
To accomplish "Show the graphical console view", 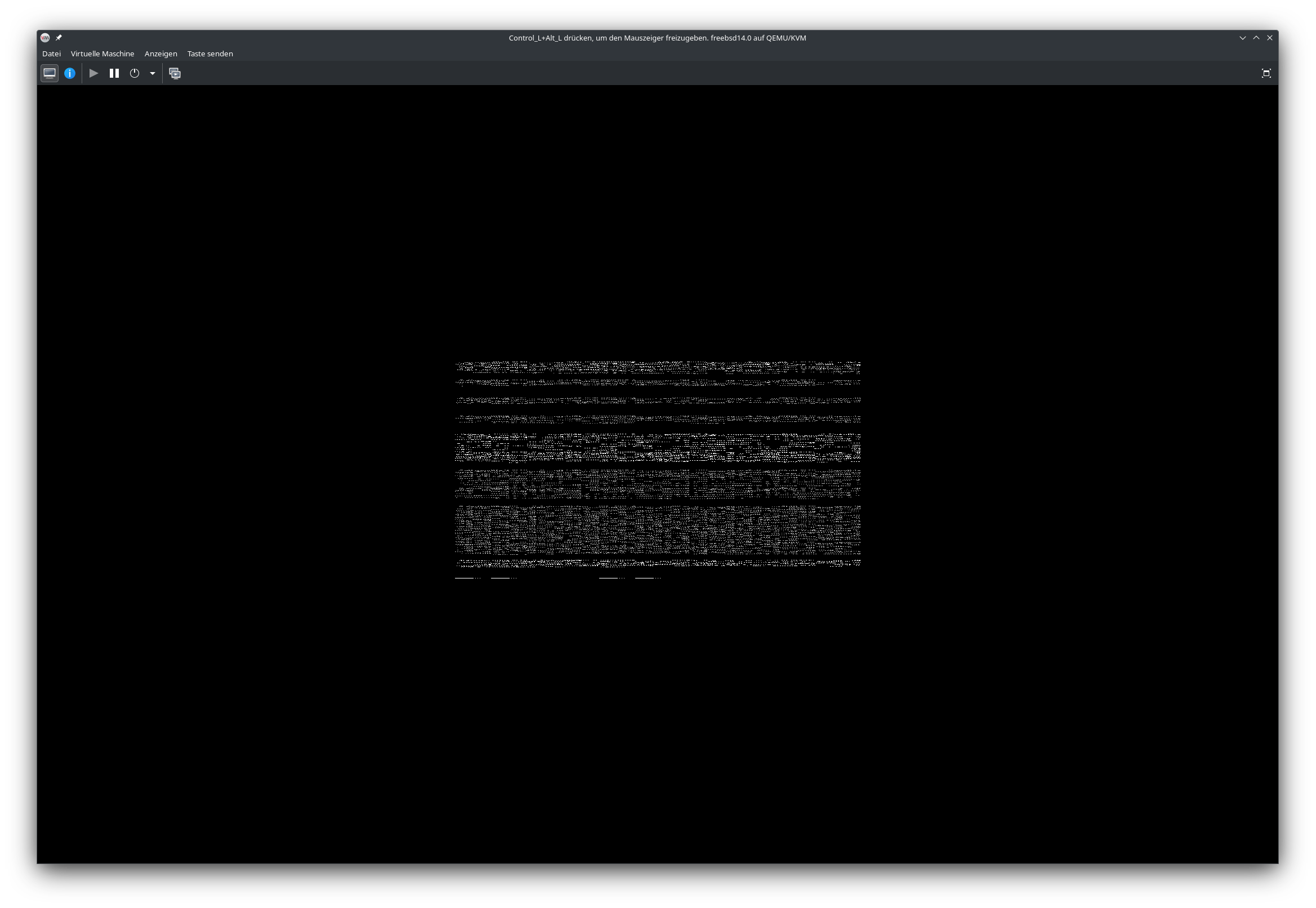I will click(50, 73).
